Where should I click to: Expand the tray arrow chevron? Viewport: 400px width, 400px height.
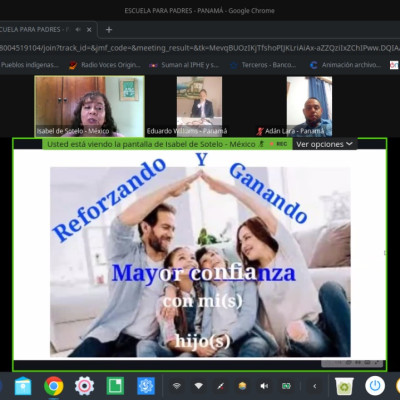point(314,386)
